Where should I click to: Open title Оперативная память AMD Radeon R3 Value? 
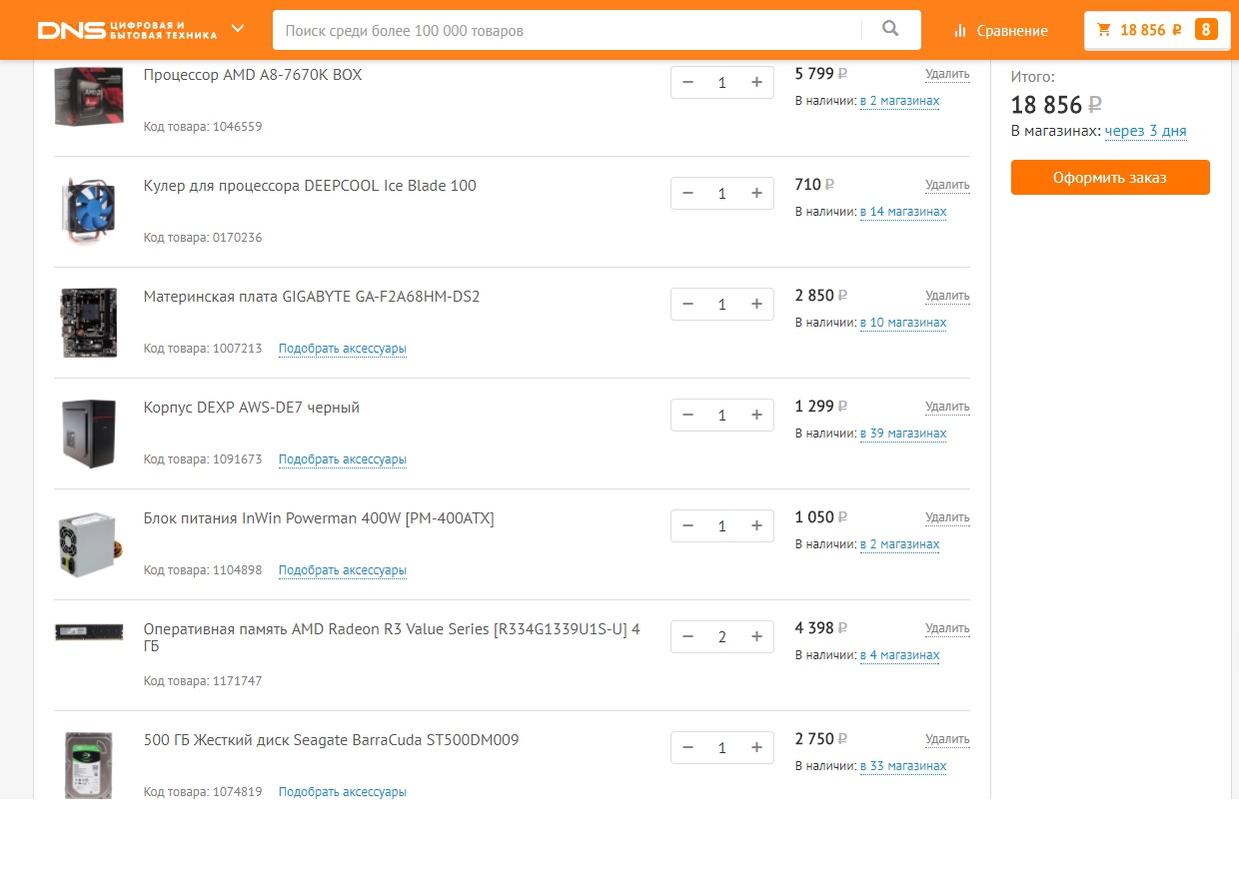pos(392,637)
